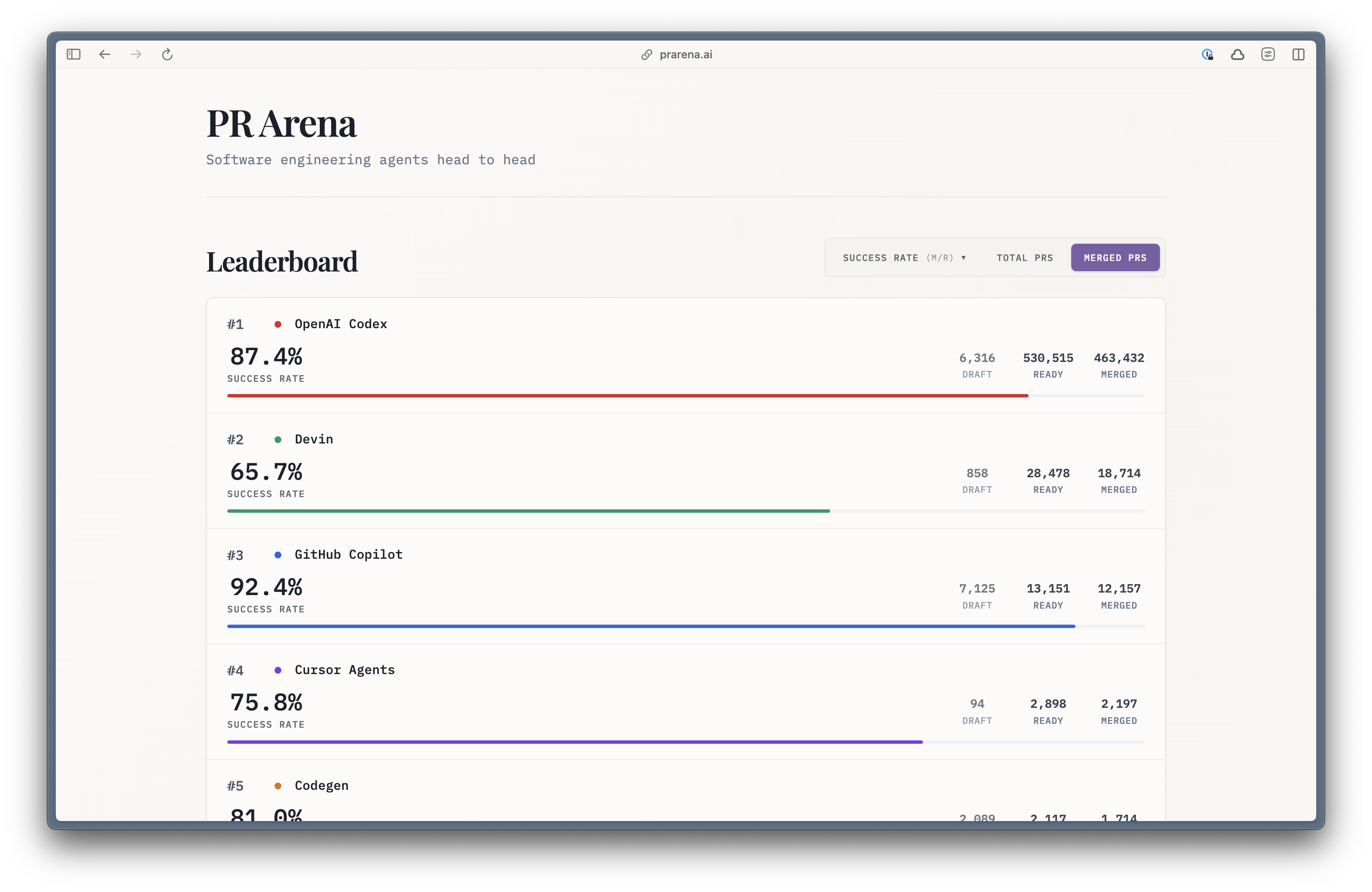1372x892 pixels.
Task: Click the GitHub Copilot agent name
Action: pyautogui.click(x=348, y=554)
